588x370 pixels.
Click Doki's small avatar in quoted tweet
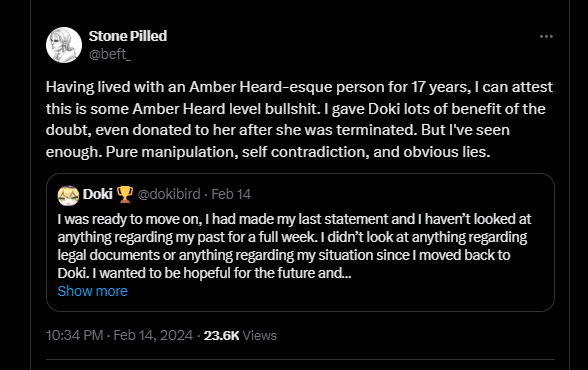click(x=68, y=195)
